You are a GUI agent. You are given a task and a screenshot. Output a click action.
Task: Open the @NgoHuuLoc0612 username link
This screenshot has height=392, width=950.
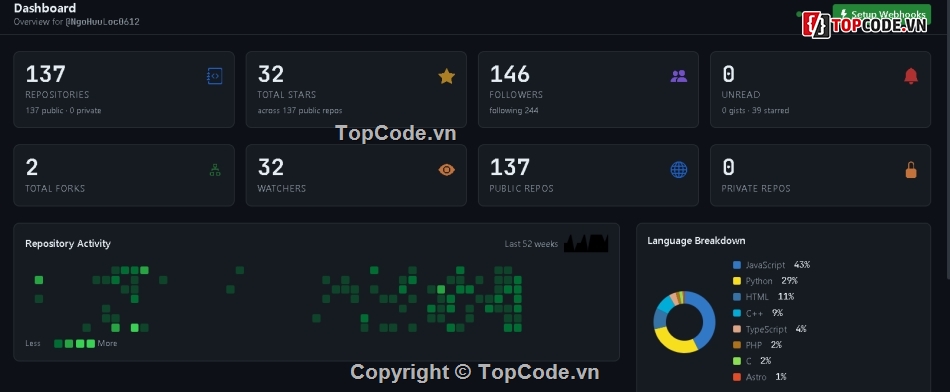point(102,22)
